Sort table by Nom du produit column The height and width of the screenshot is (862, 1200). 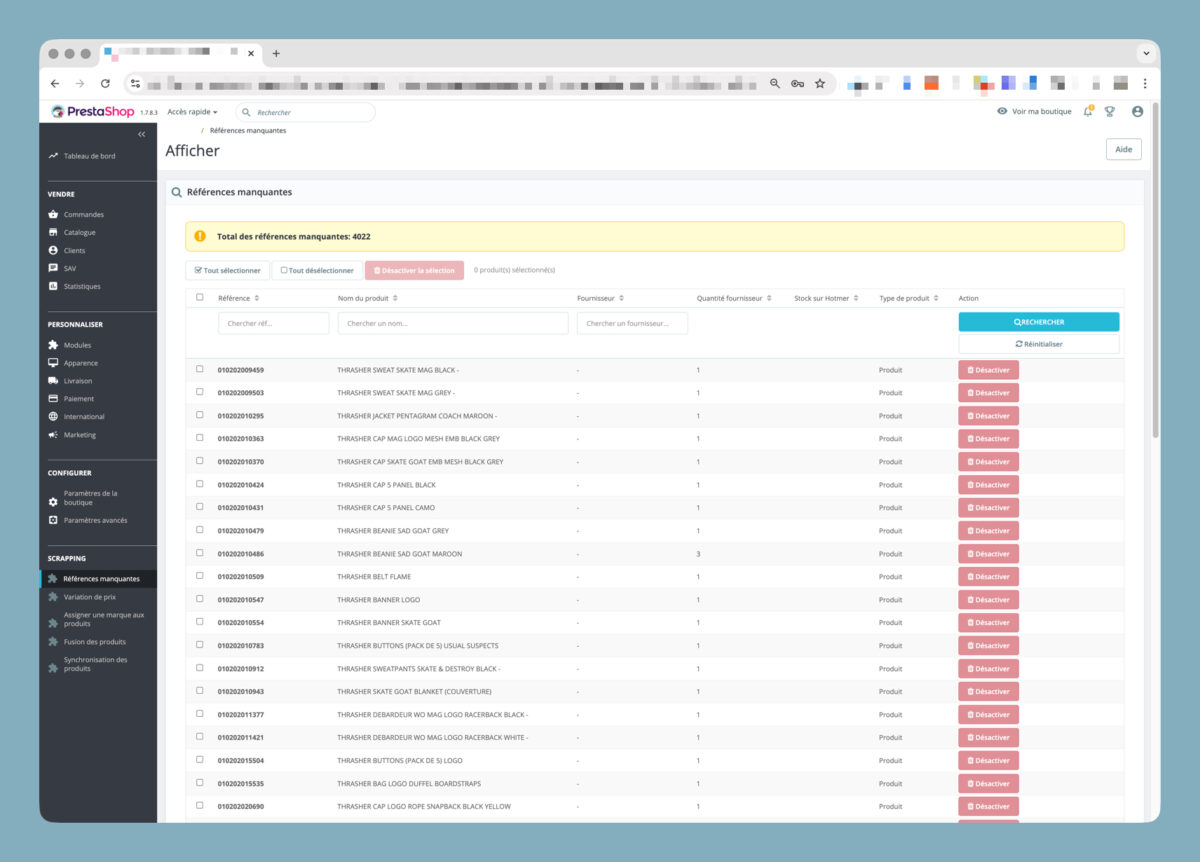click(395, 298)
